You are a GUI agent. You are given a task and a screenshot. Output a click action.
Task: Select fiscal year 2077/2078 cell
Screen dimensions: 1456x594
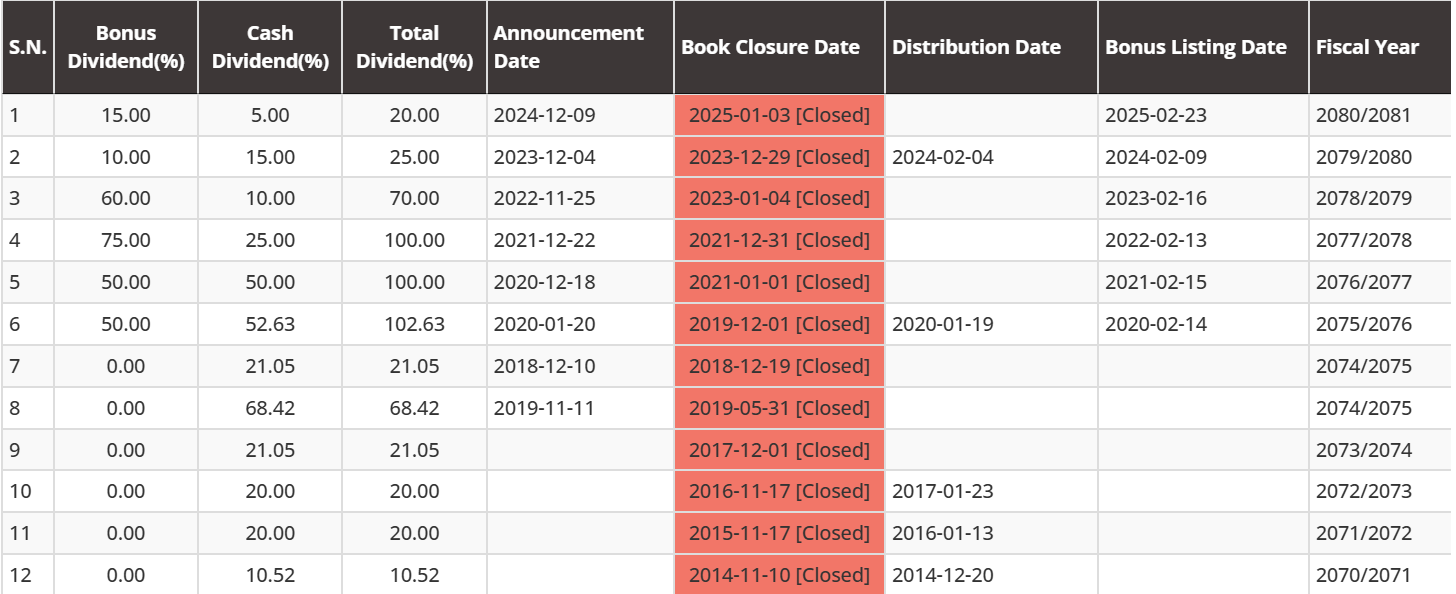tap(1363, 240)
